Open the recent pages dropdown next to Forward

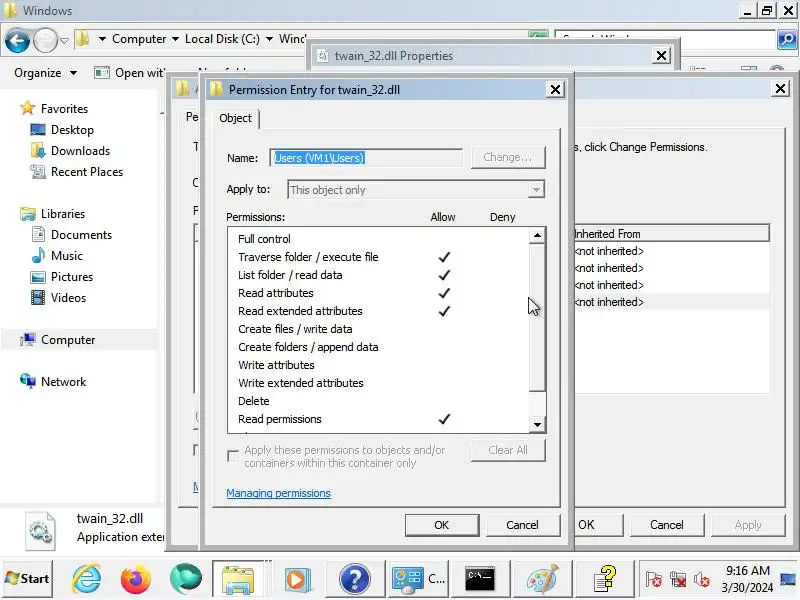pyautogui.click(x=64, y=40)
